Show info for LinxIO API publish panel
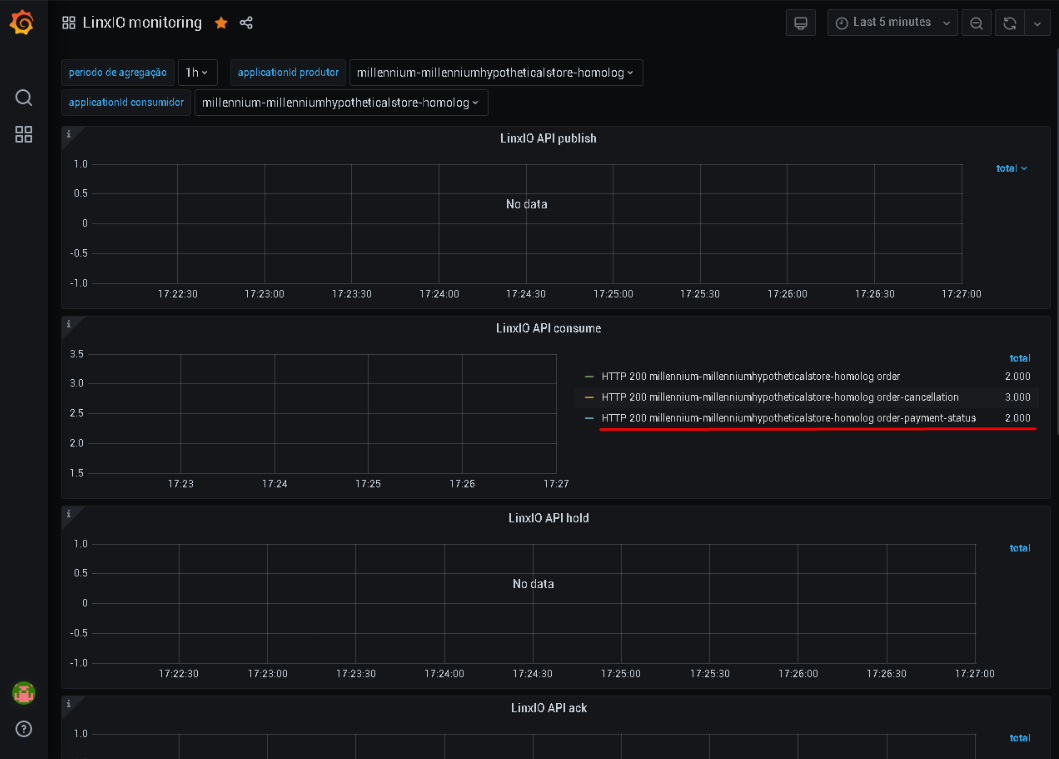 [x=68, y=134]
